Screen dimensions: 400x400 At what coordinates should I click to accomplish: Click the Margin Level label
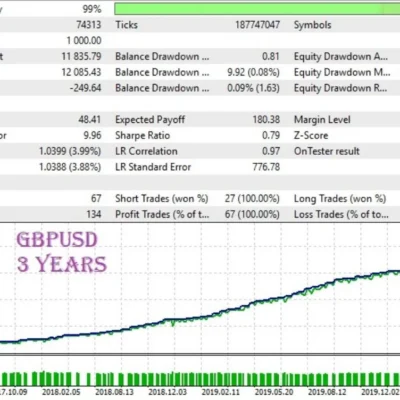click(x=322, y=120)
